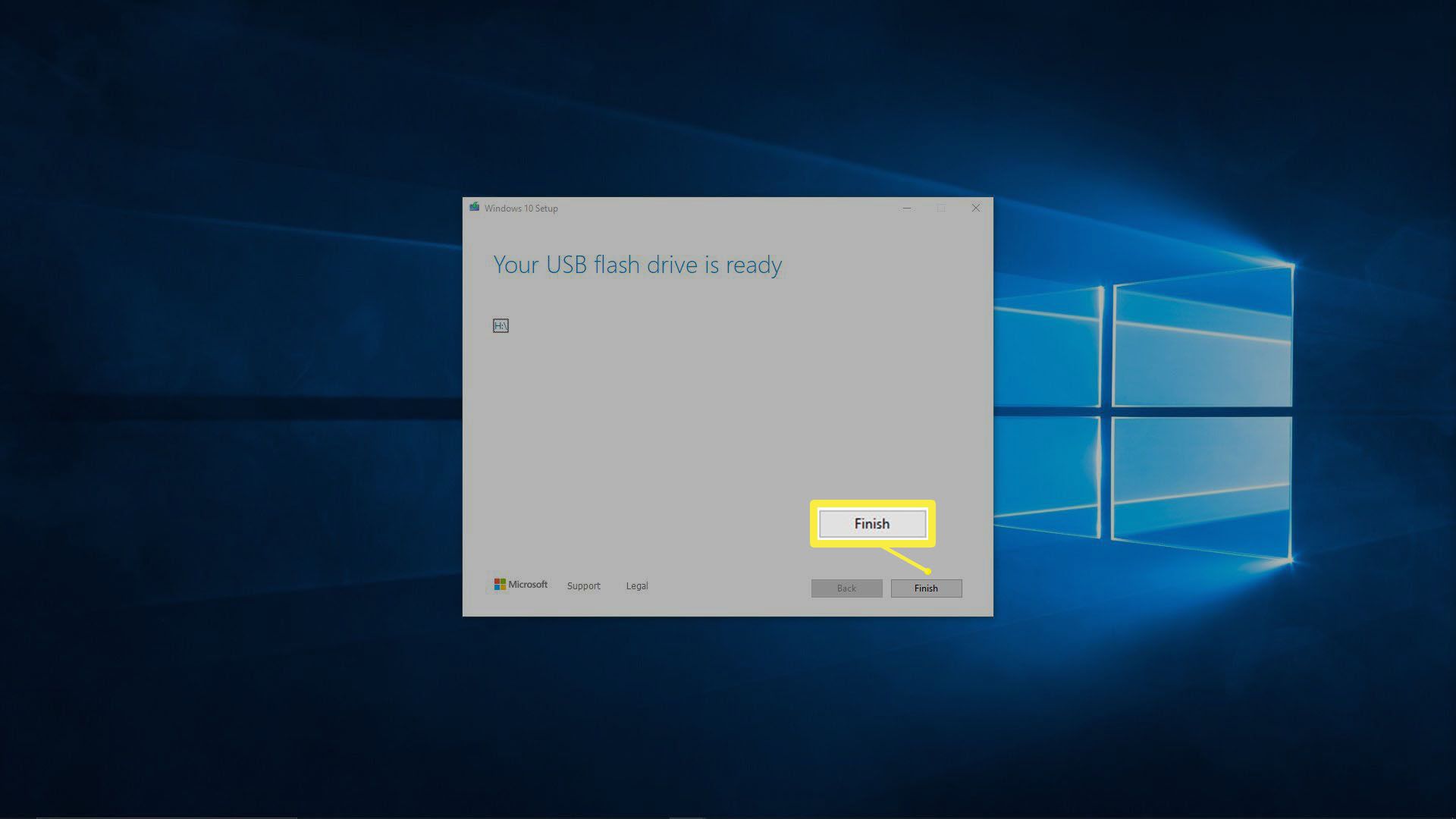The height and width of the screenshot is (819, 1456).
Task: Close the Windows 10 Setup window
Action: coord(976,208)
